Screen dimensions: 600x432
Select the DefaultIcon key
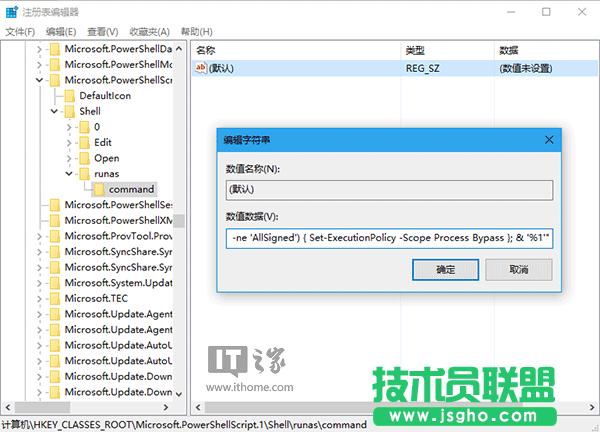coord(105,96)
